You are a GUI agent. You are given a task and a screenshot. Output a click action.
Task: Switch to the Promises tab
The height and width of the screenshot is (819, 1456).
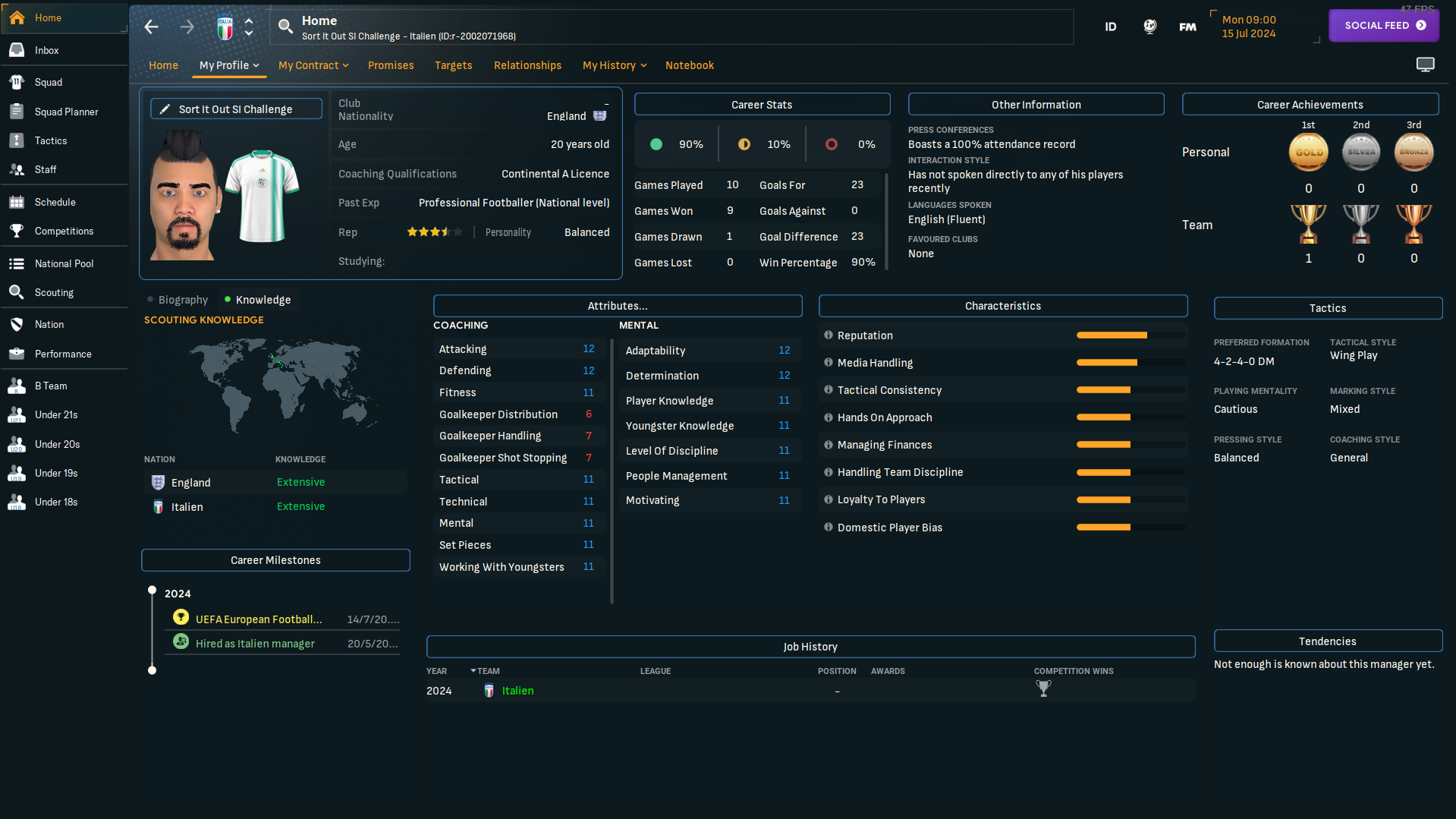(x=391, y=65)
